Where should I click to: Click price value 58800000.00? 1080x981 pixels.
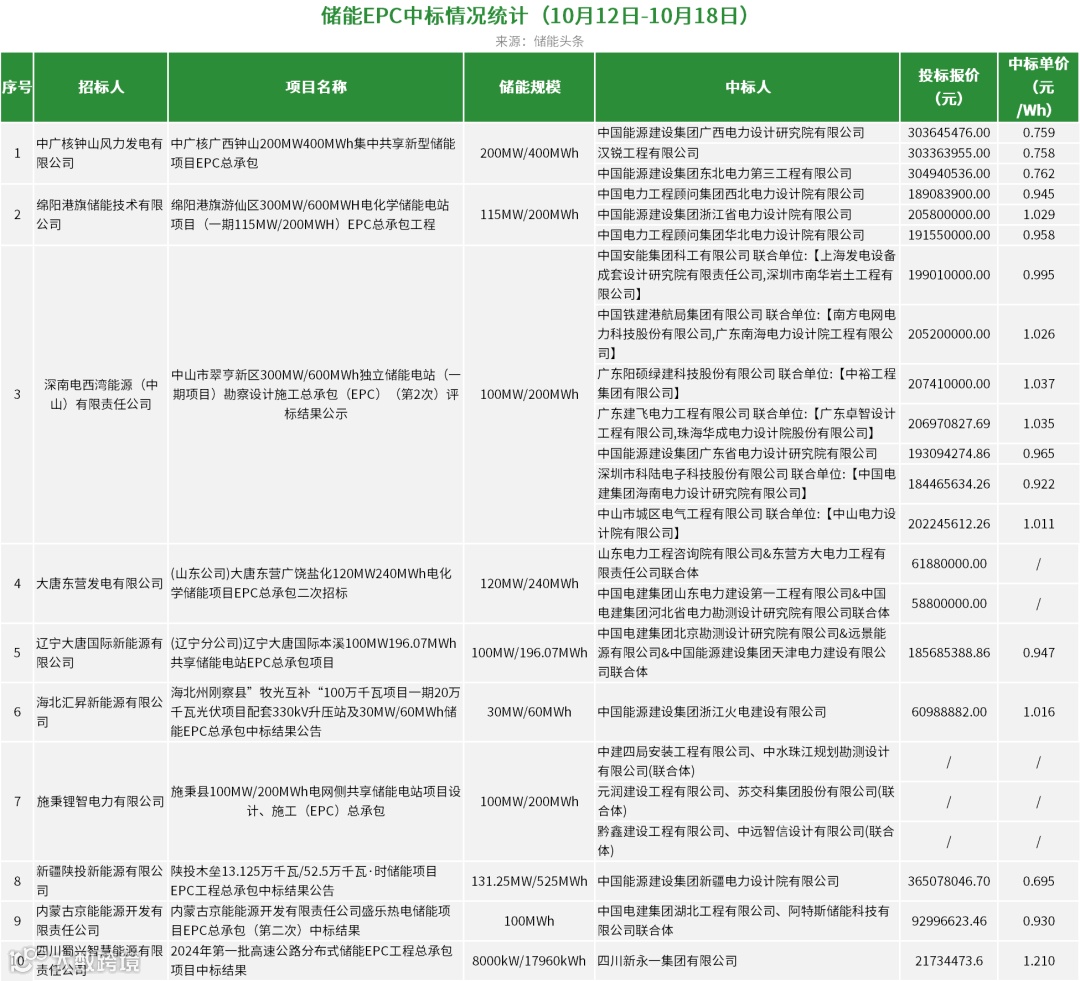(x=948, y=603)
